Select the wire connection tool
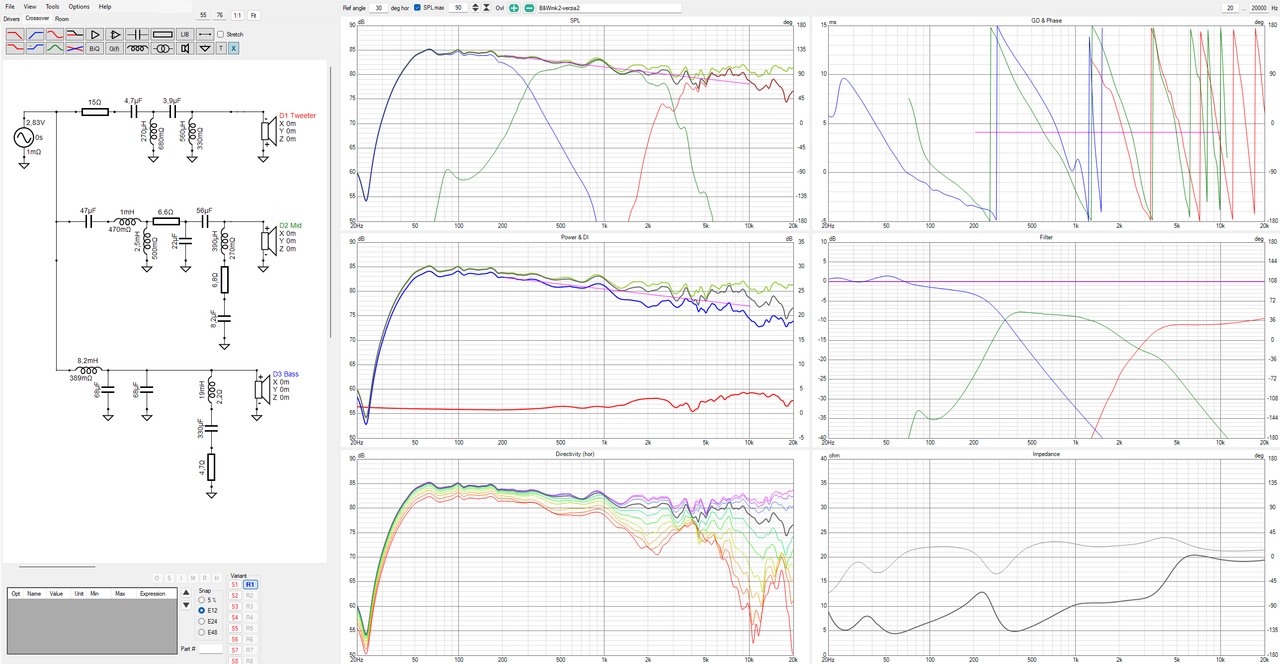This screenshot has height=664, width=1280. 204,34
